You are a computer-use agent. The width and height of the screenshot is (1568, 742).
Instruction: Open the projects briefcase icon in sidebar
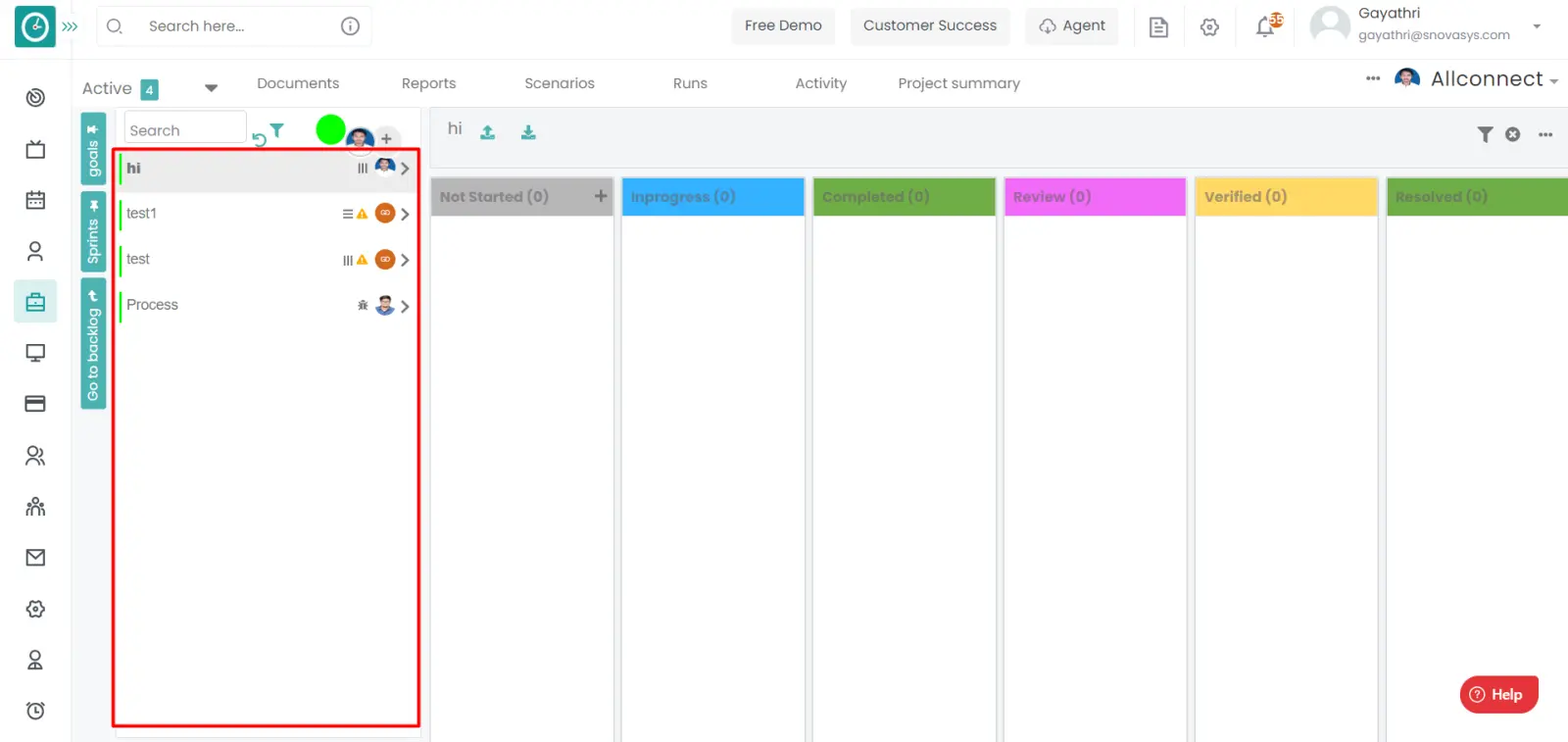(35, 302)
